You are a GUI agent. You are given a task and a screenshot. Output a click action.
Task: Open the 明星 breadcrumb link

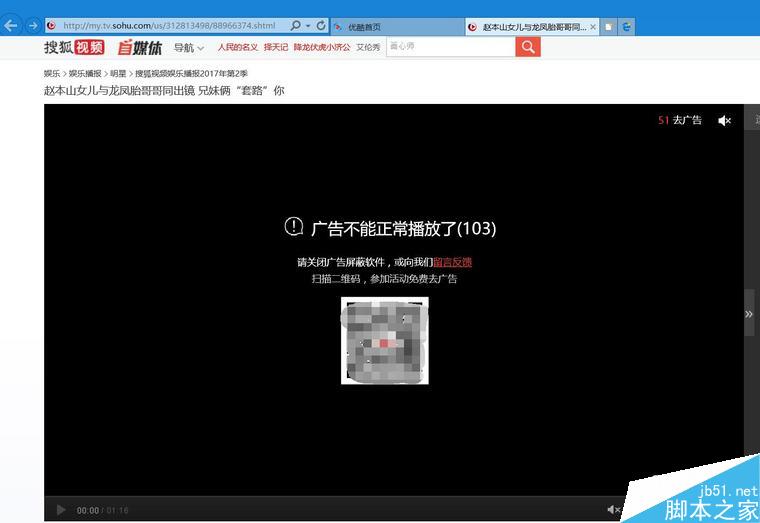tap(118, 73)
